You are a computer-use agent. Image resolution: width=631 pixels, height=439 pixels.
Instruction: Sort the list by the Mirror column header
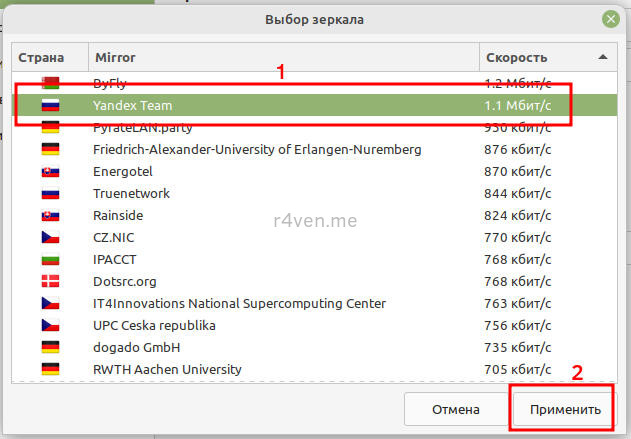tap(280, 58)
